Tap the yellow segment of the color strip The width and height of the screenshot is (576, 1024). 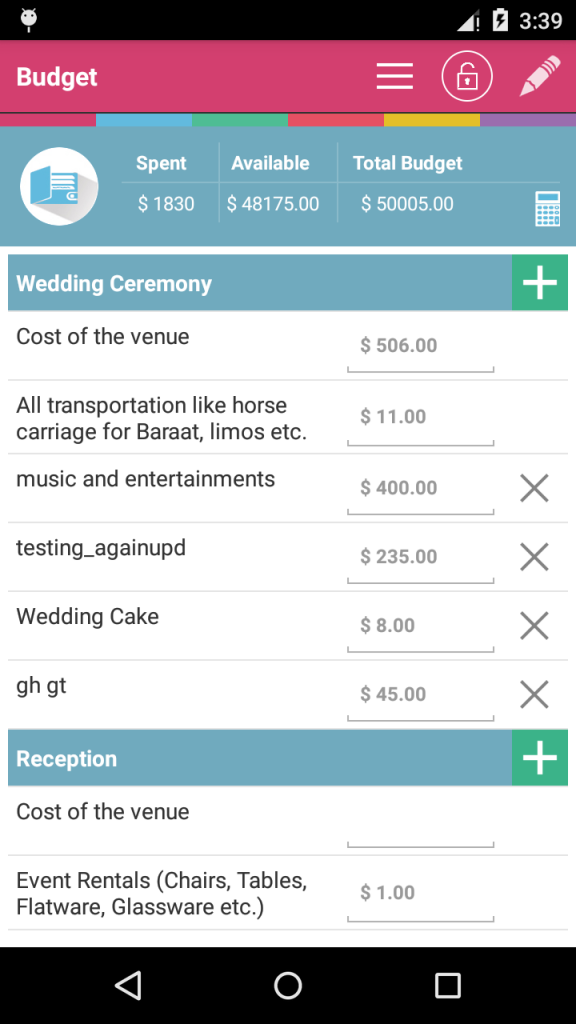[x=432, y=120]
